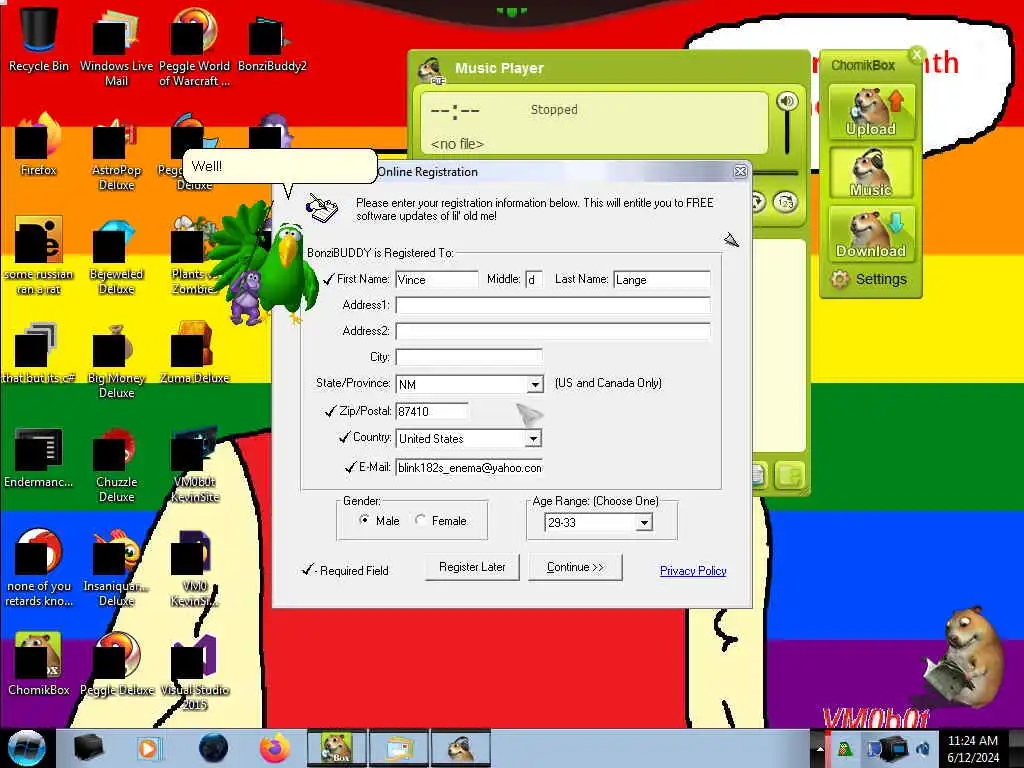The height and width of the screenshot is (768, 1024).
Task: Open Bejeweled Deluxe desktop icon
Action: tap(116, 256)
